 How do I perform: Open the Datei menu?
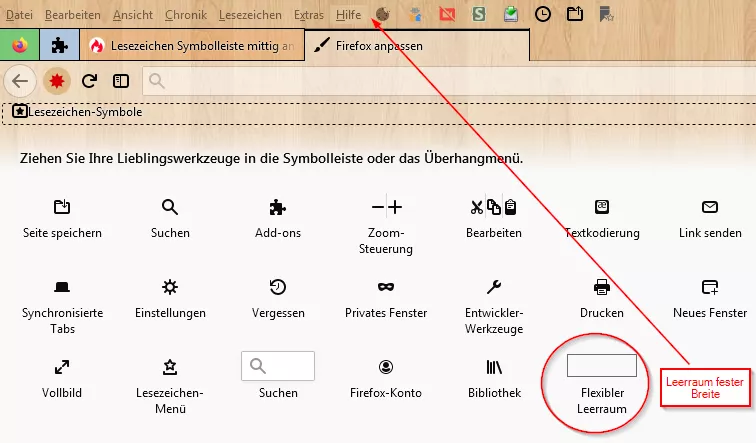(x=19, y=15)
